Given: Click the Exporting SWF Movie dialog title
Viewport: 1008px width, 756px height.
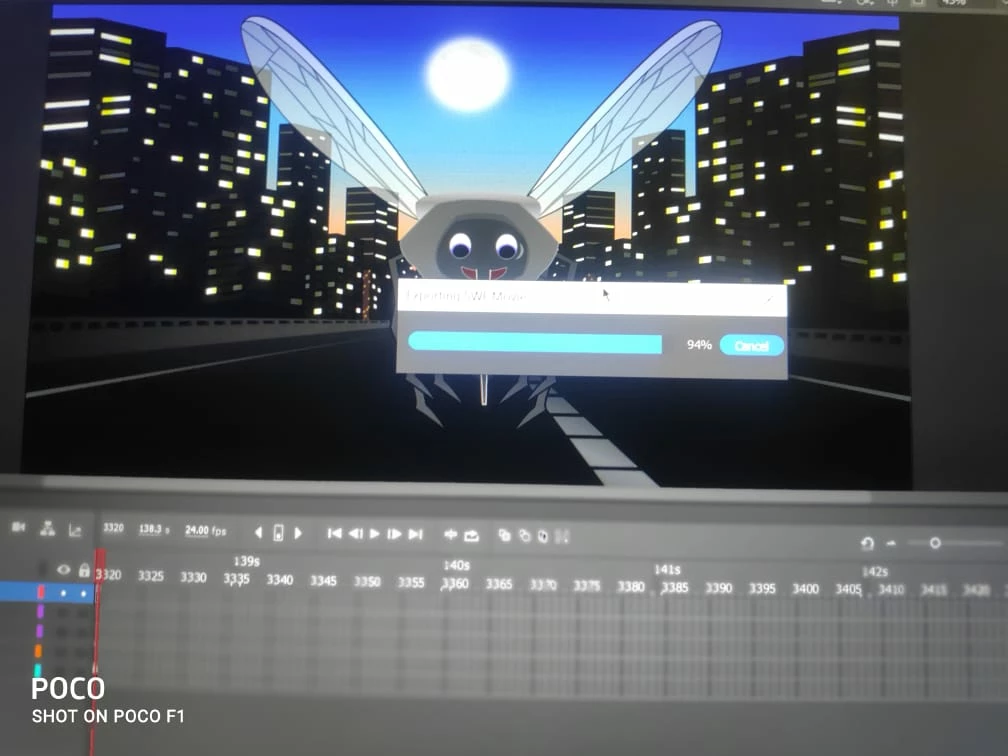Looking at the screenshot, I should coord(467,296).
